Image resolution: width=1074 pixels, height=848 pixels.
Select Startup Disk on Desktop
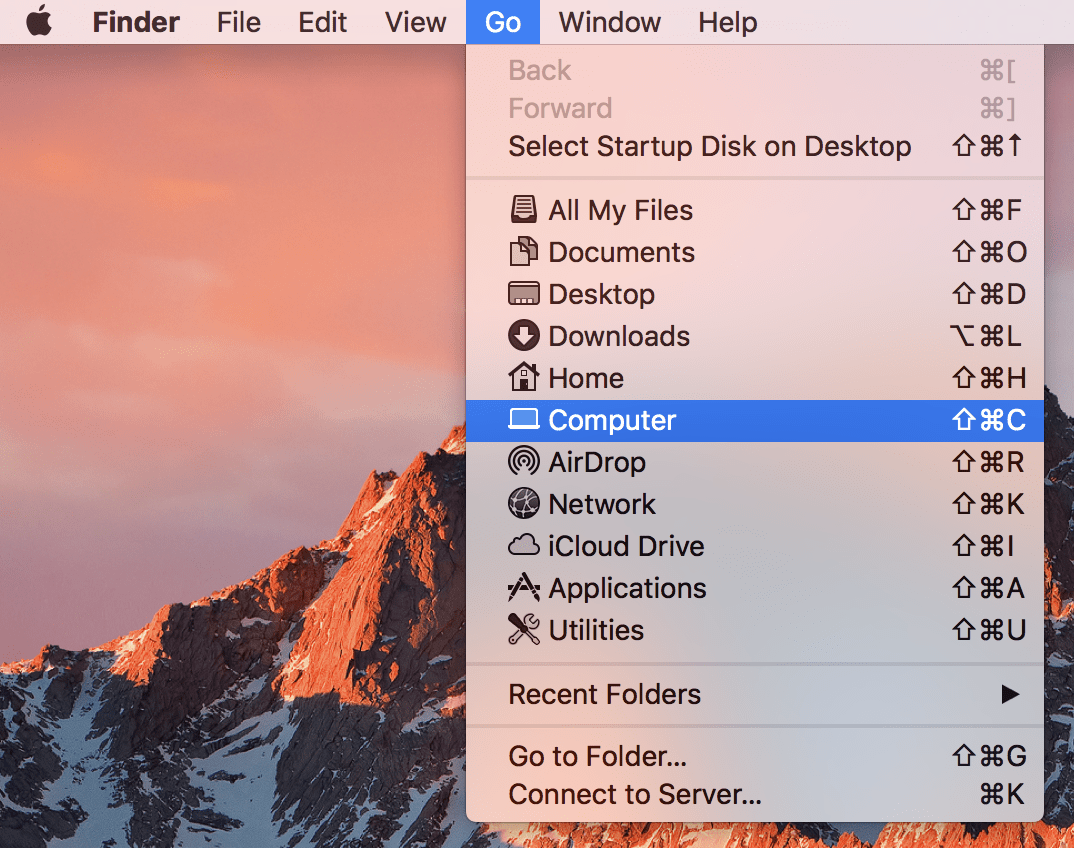(709, 146)
